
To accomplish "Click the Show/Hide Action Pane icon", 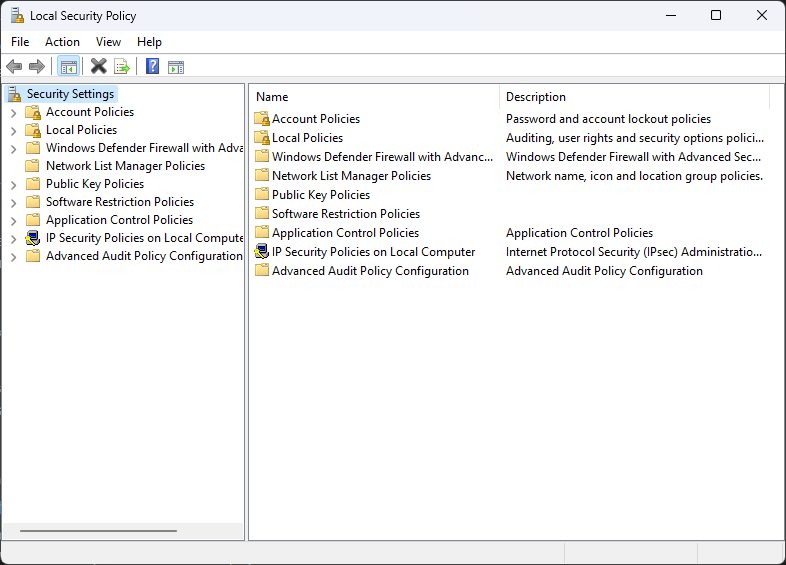I will (x=176, y=67).
